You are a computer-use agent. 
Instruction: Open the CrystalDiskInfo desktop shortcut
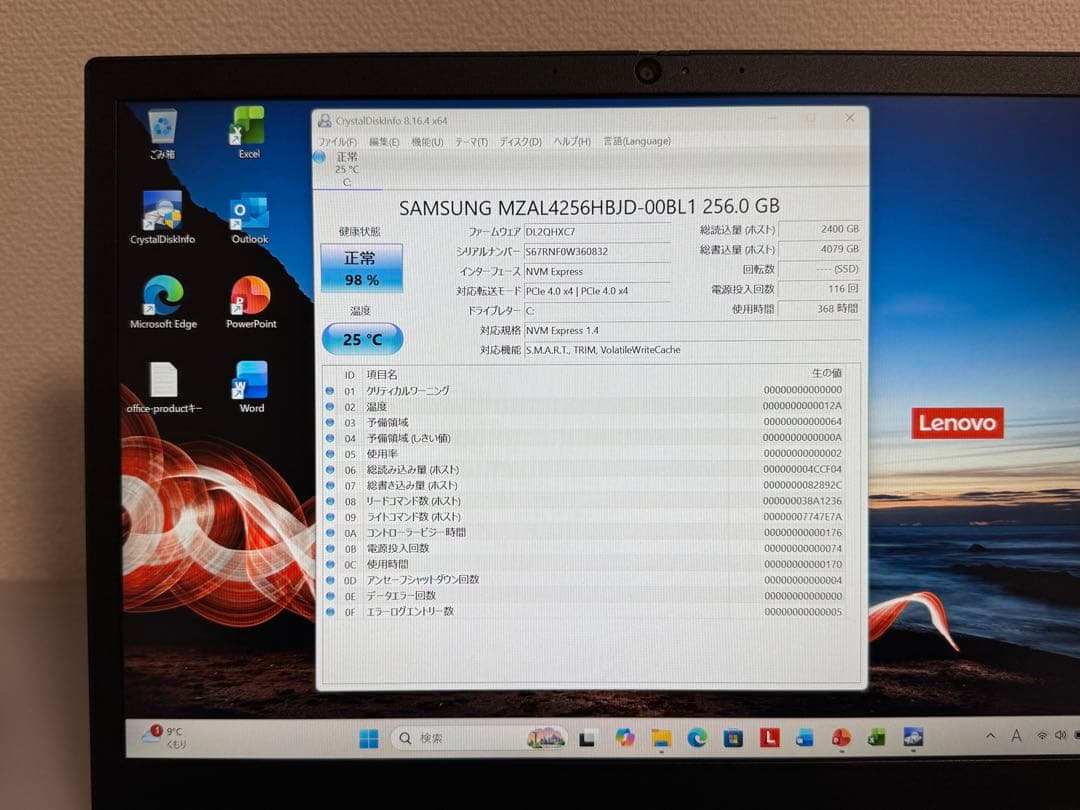[163, 218]
